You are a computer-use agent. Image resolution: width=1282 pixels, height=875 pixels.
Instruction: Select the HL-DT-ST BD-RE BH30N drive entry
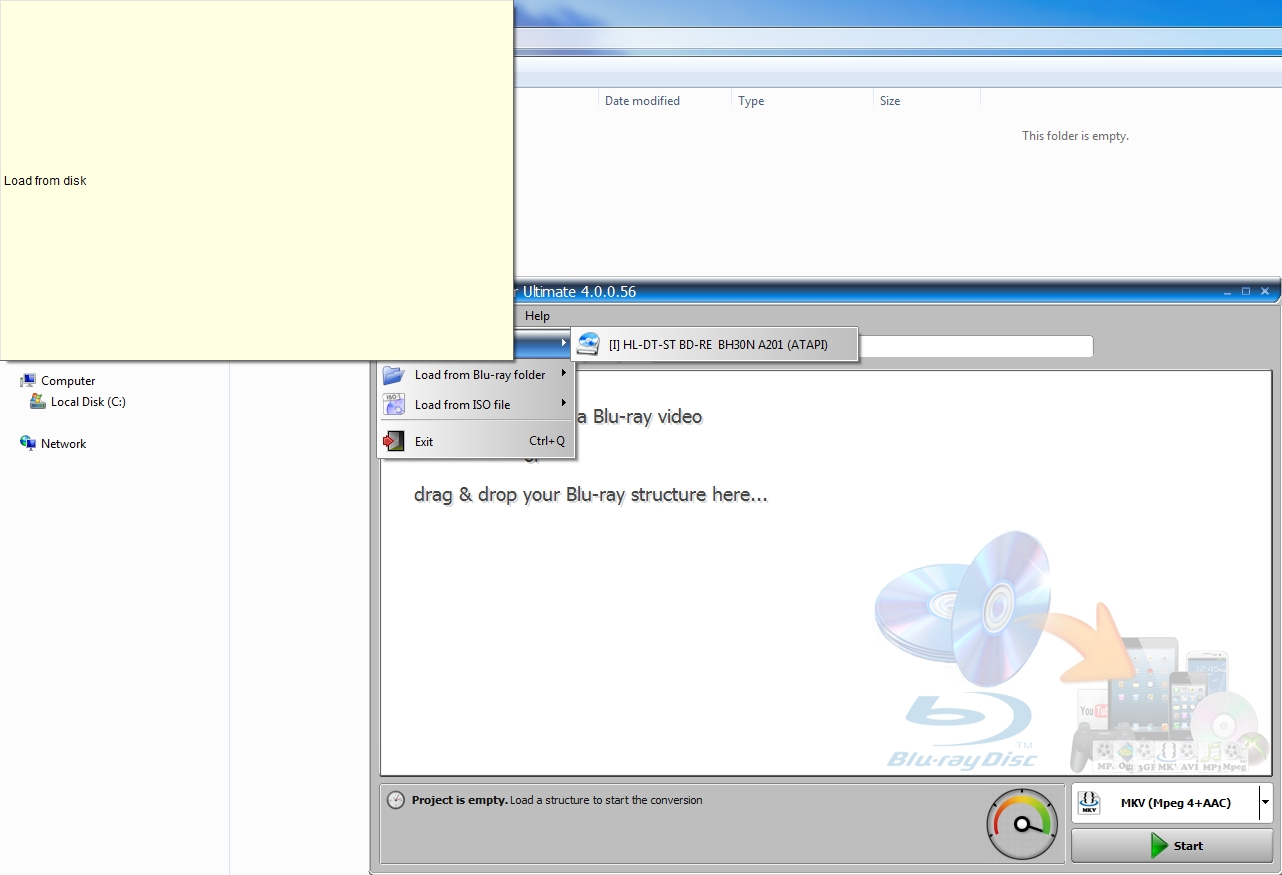coord(714,345)
